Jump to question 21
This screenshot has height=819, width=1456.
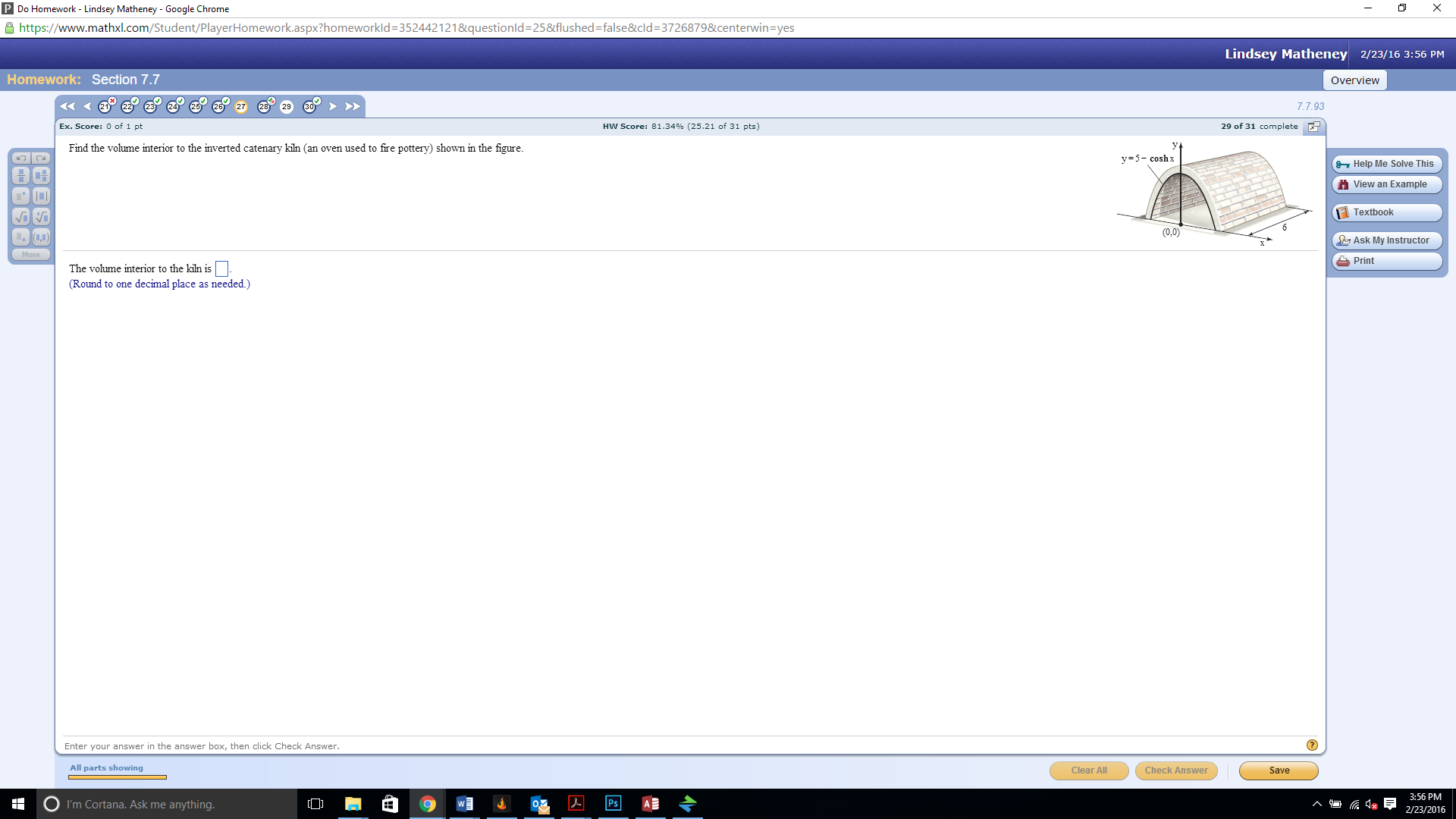pos(105,107)
